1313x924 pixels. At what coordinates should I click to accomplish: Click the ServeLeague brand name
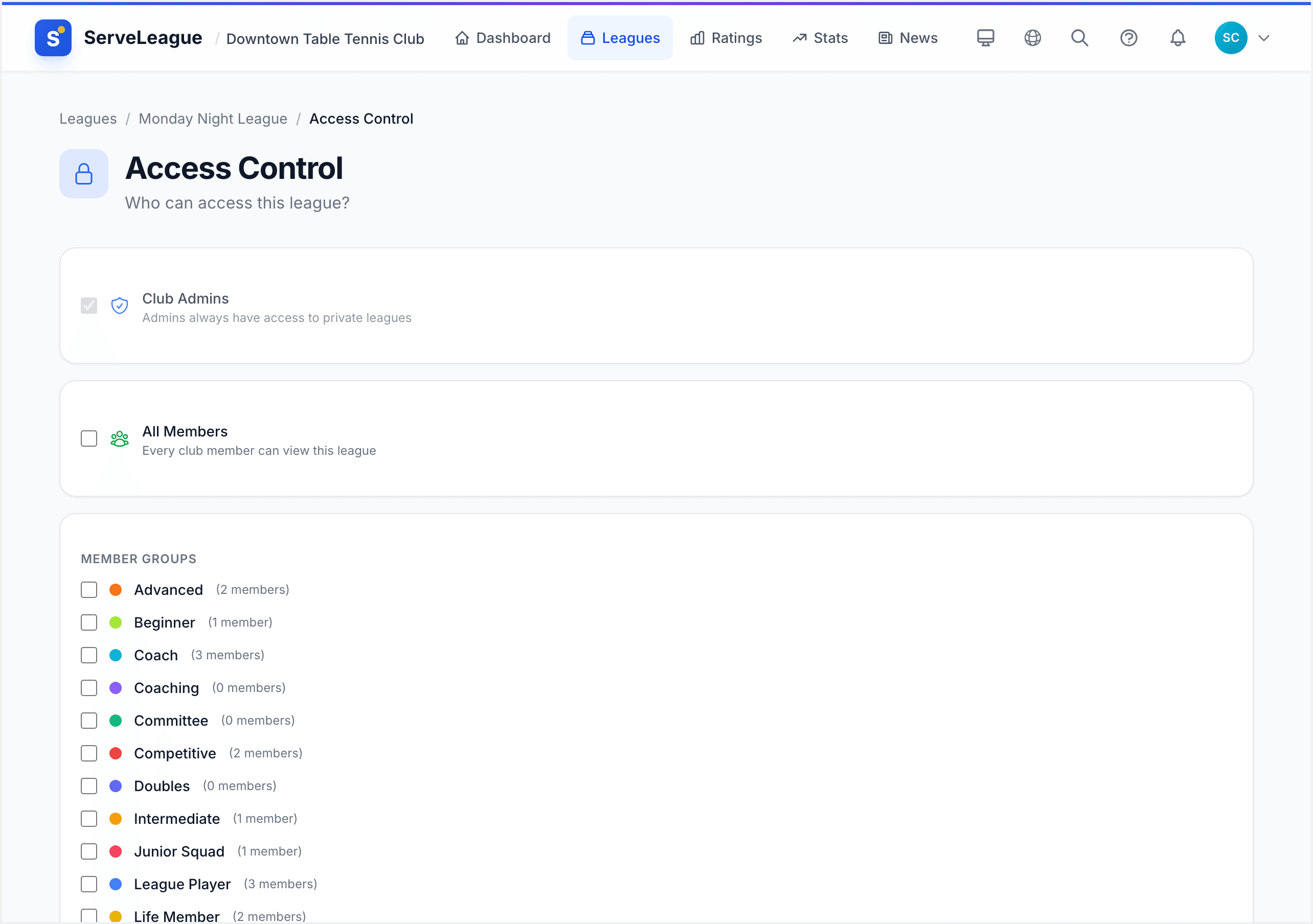tap(143, 38)
